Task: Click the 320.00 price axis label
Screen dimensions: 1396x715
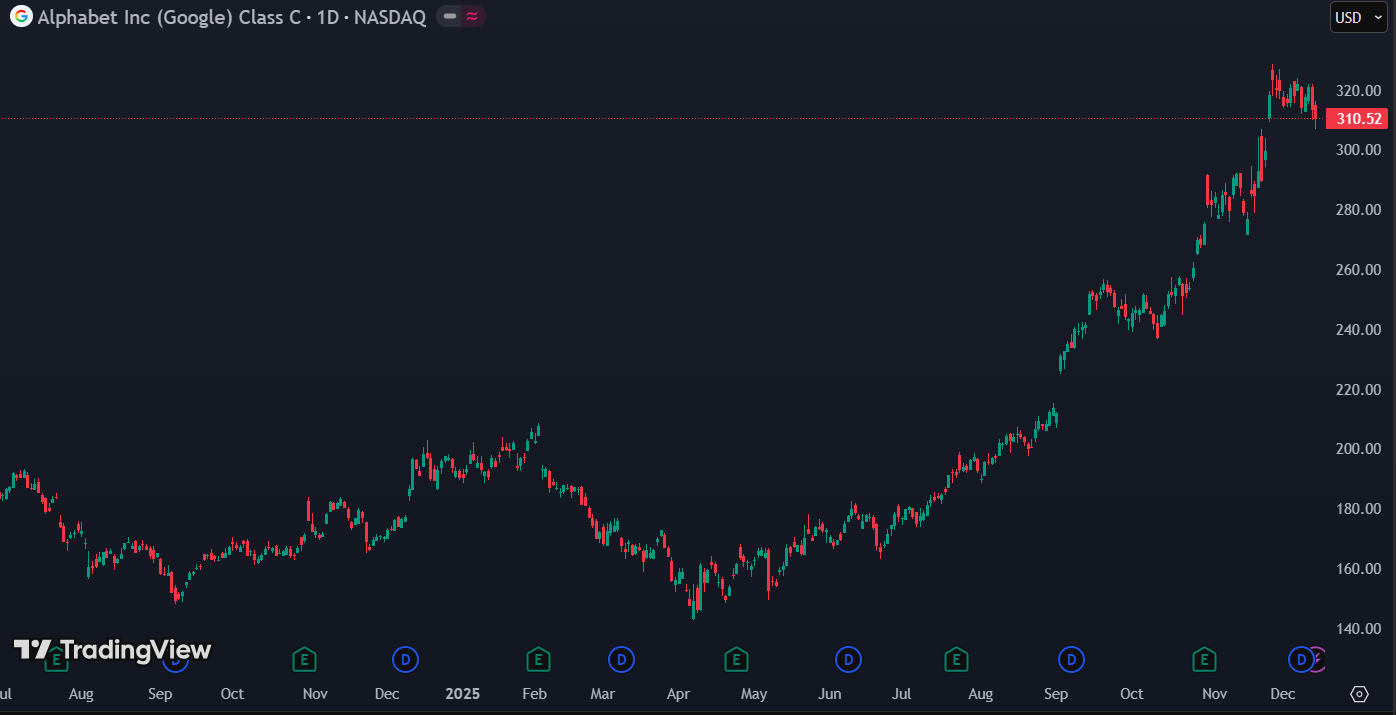Action: click(1359, 90)
